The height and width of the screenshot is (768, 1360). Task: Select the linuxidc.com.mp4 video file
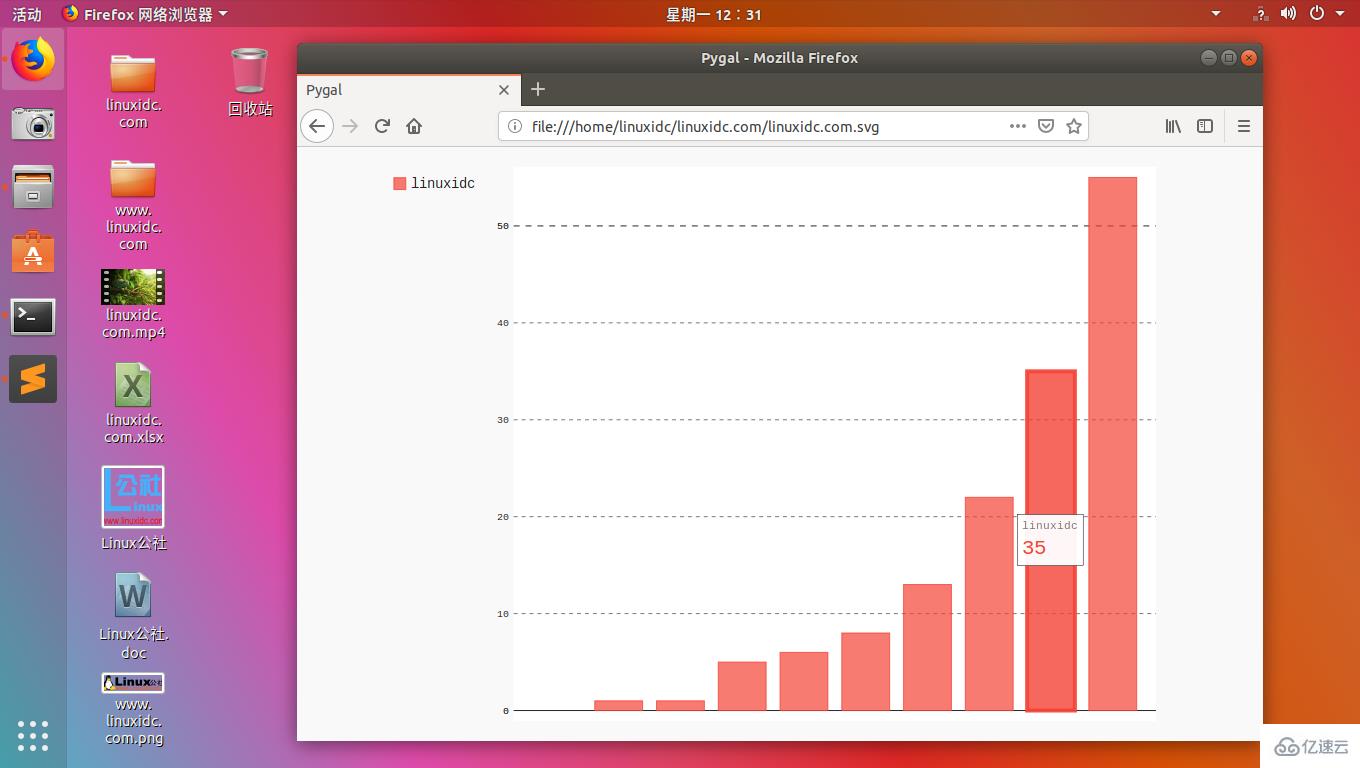click(x=133, y=305)
